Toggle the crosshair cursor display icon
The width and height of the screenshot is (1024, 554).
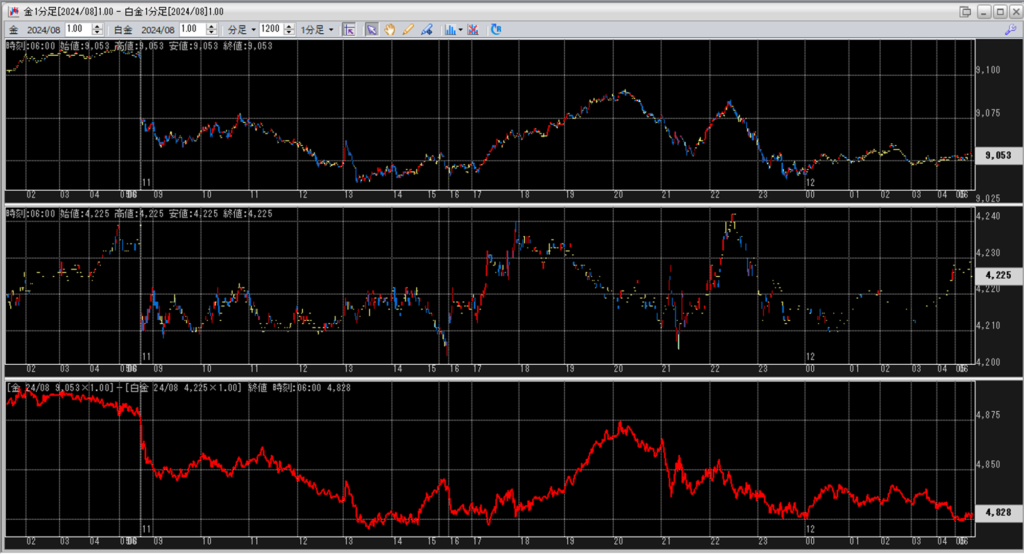[x=349, y=30]
